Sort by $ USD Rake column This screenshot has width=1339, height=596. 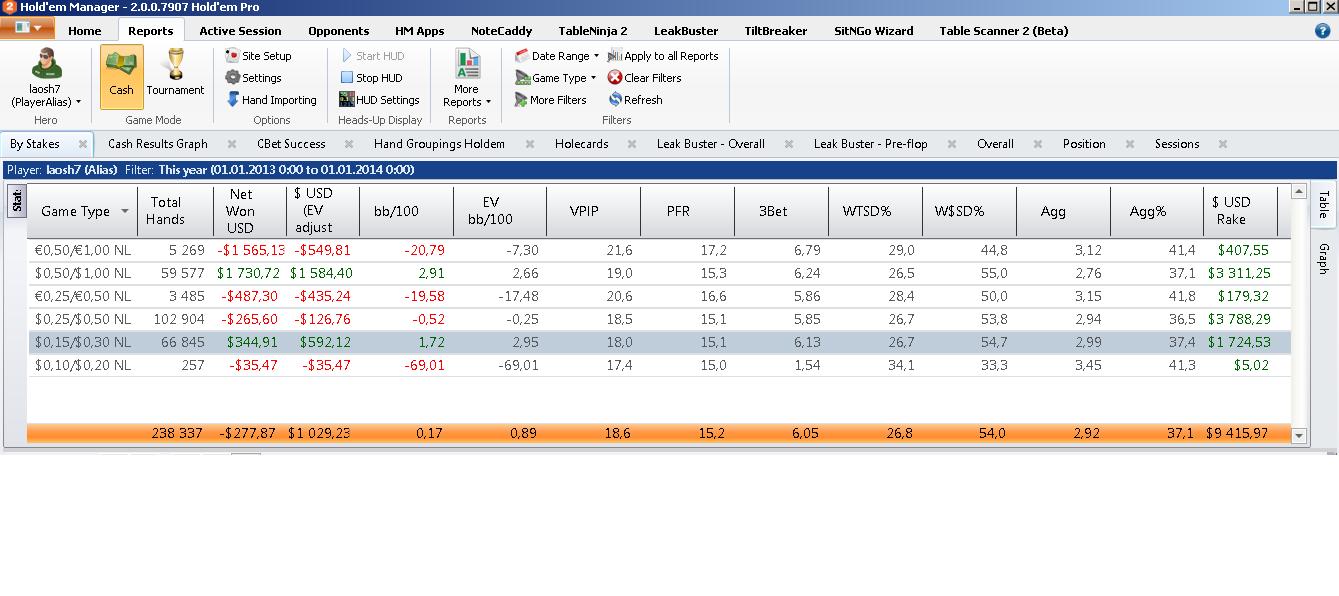pos(1241,211)
